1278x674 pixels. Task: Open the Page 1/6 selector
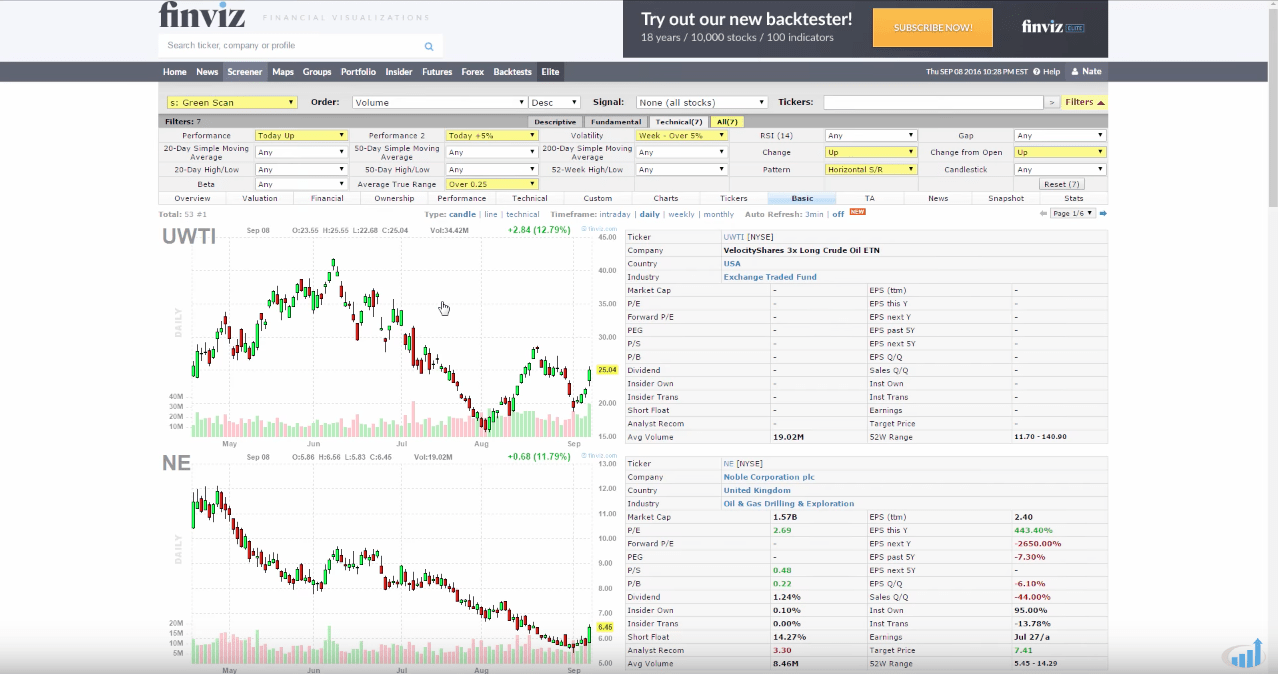click(1073, 213)
